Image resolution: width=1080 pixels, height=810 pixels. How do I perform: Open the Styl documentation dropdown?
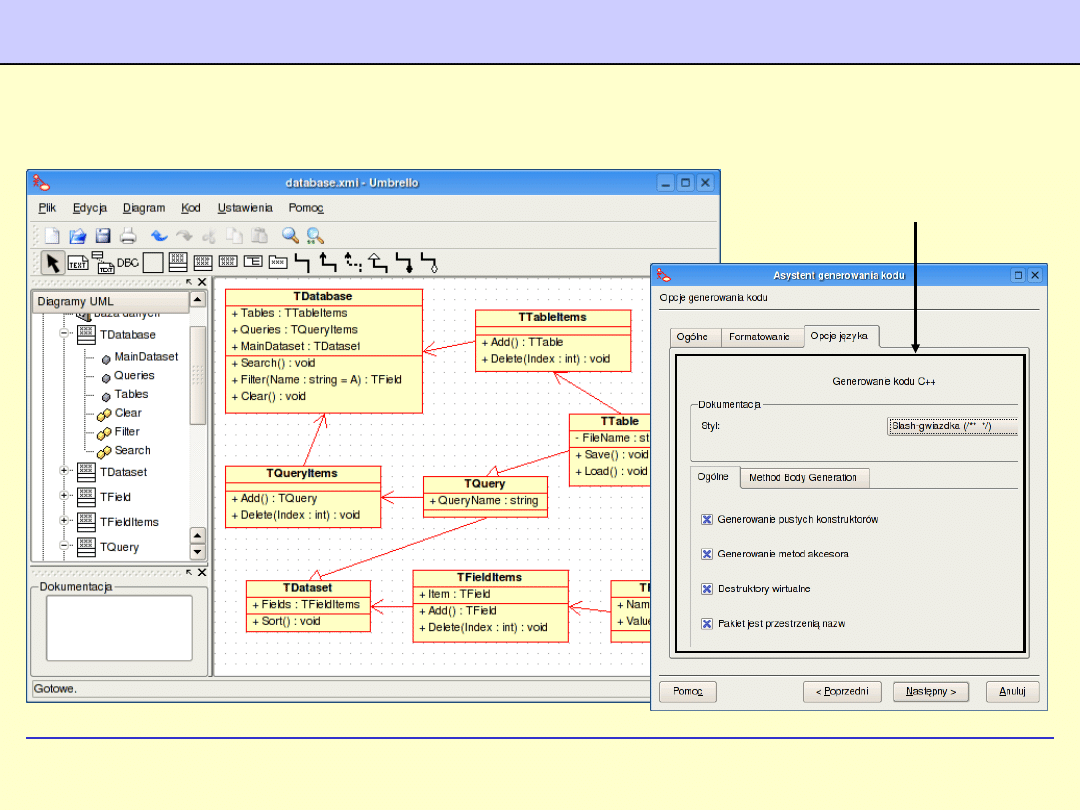click(x=952, y=427)
